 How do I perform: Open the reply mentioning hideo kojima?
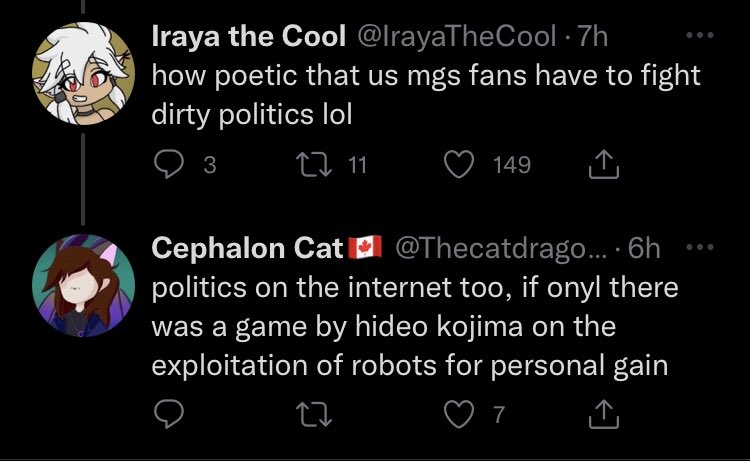point(415,326)
